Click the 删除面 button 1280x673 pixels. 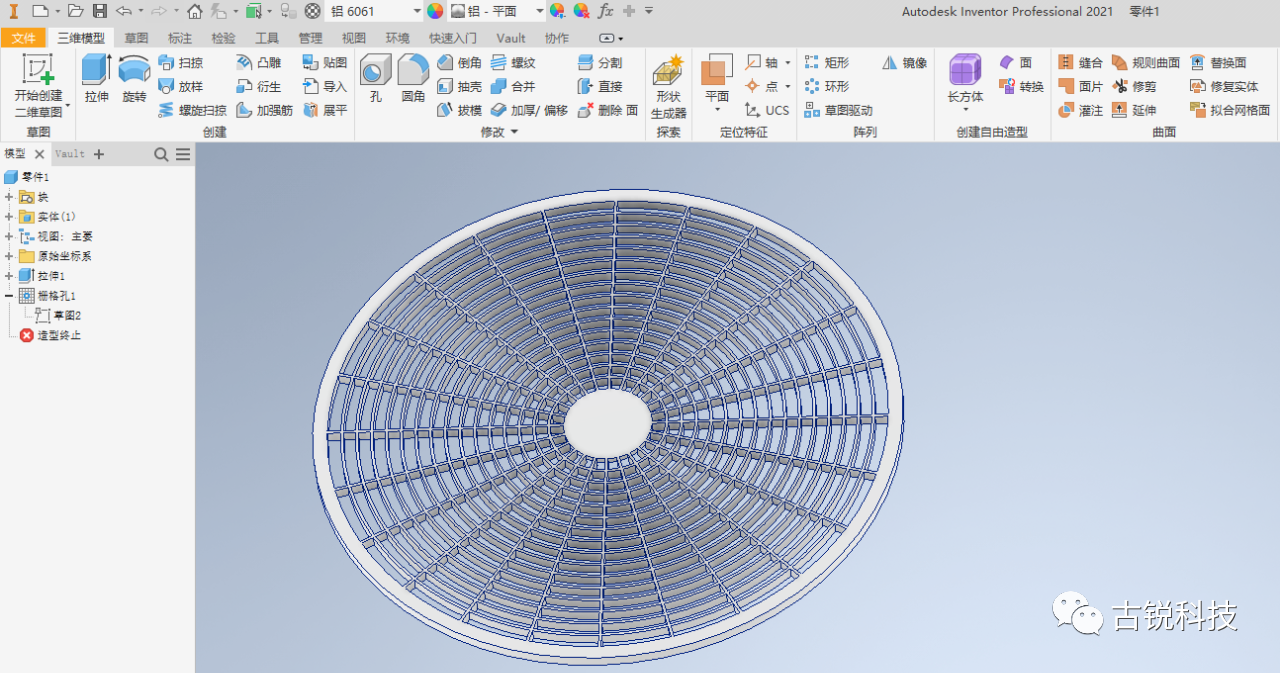[x=608, y=110]
